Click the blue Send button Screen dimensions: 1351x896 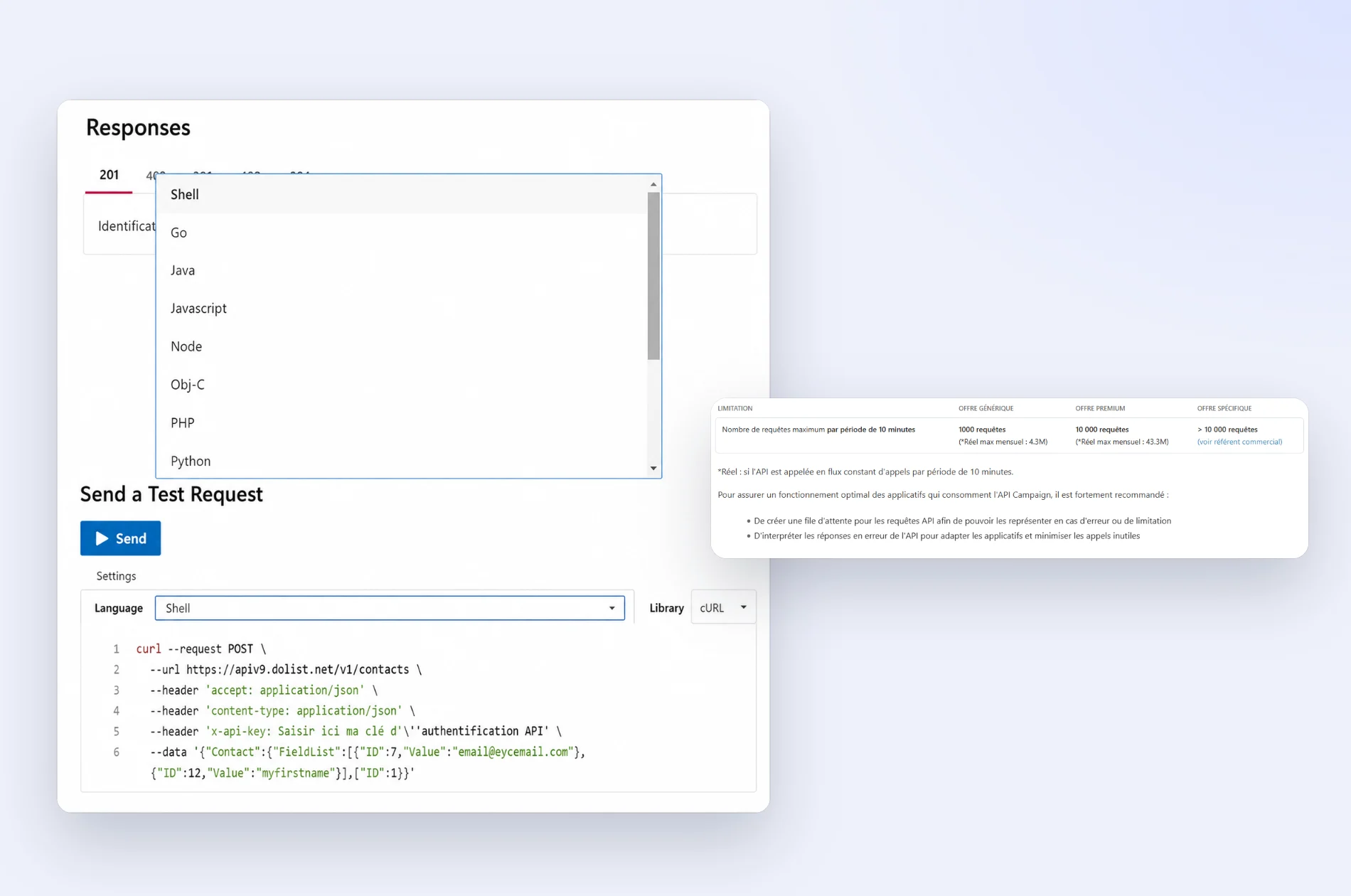120,538
